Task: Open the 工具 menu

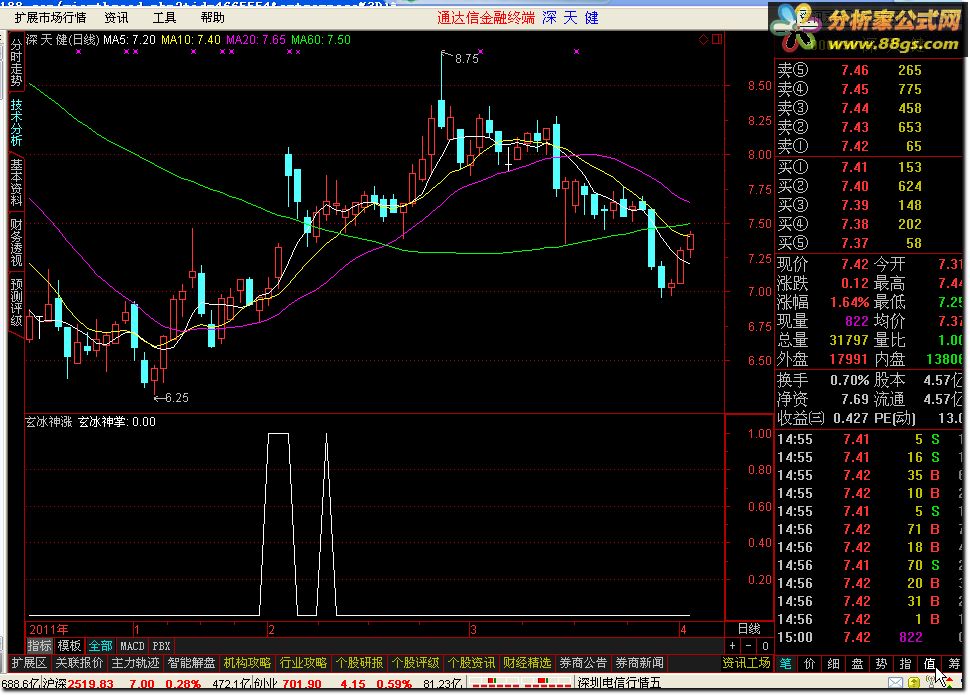Action: (164, 17)
